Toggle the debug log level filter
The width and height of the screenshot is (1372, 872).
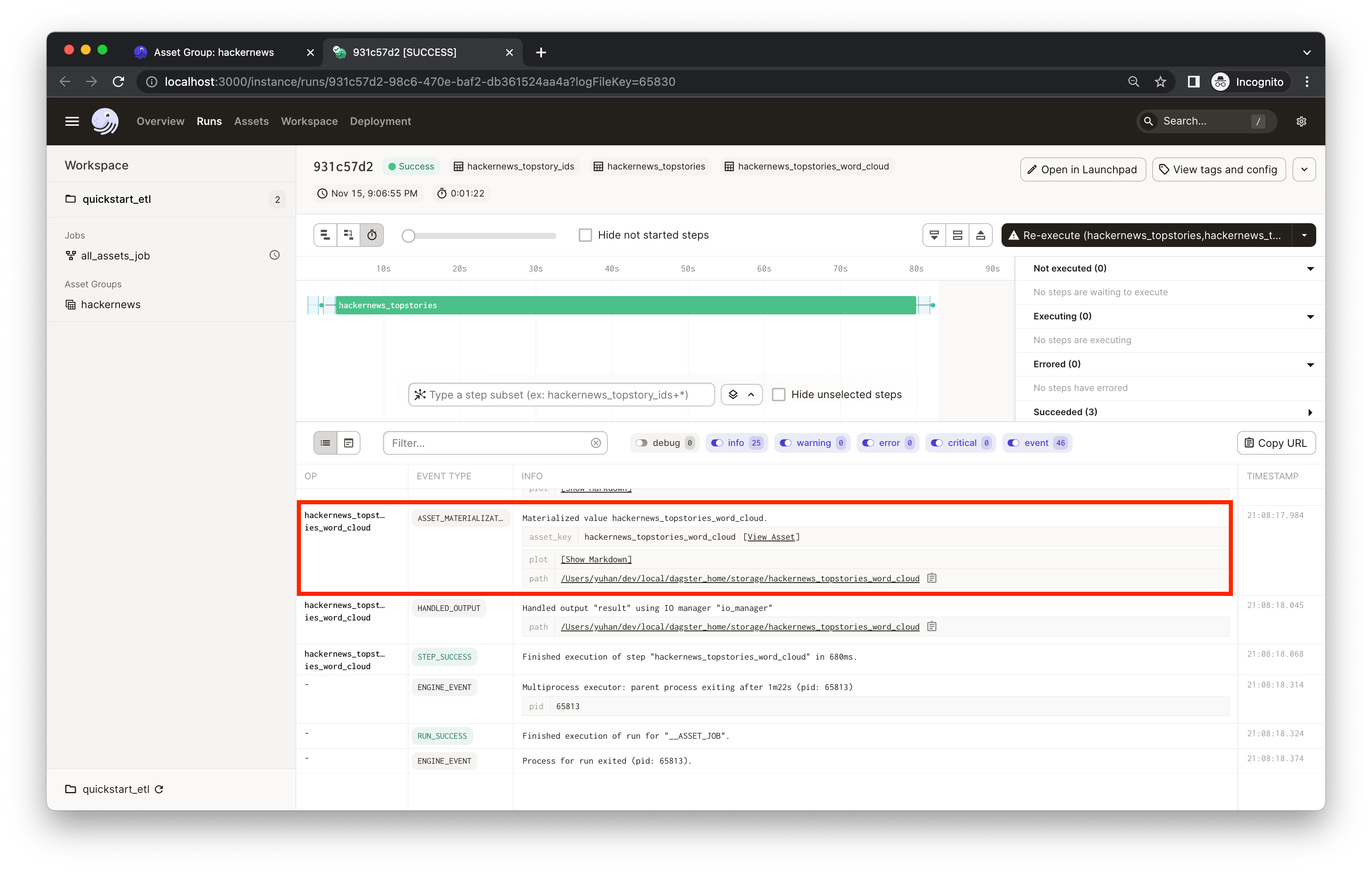click(641, 443)
